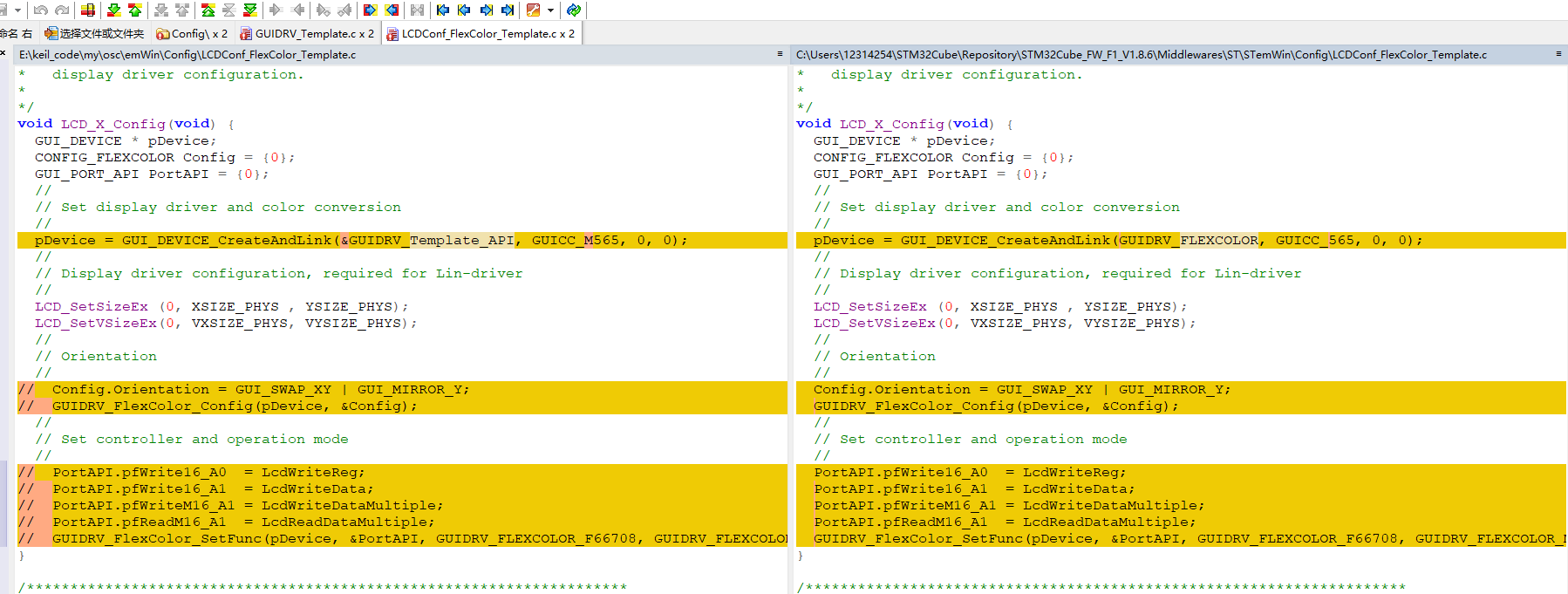Go to next difference
1568x594 pixels.
point(113,10)
